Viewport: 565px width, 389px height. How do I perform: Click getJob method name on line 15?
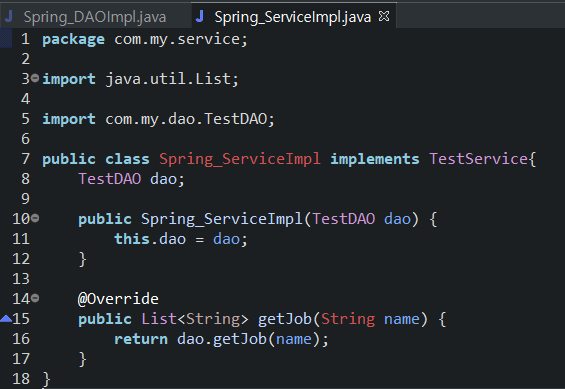(285, 319)
